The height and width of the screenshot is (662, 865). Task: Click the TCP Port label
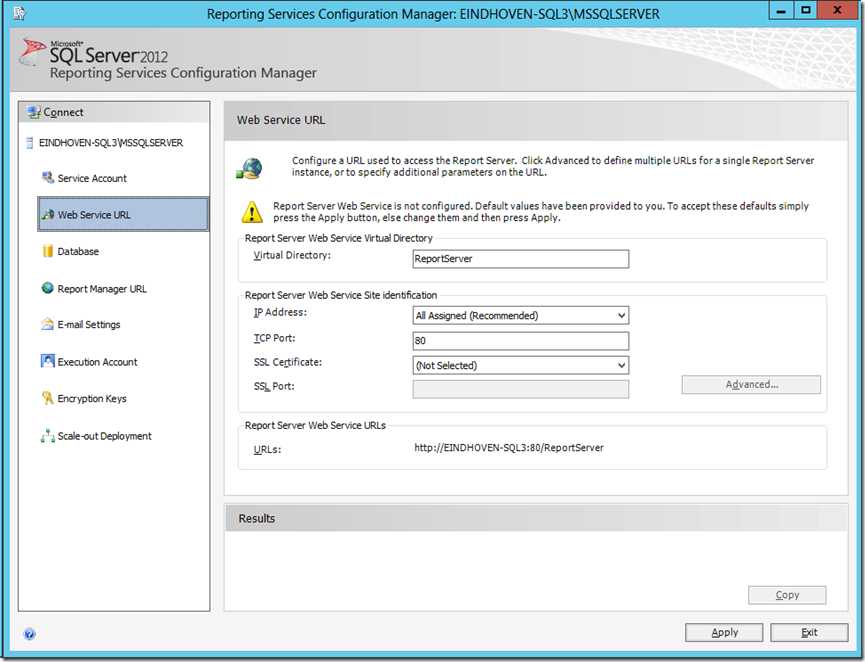point(274,338)
